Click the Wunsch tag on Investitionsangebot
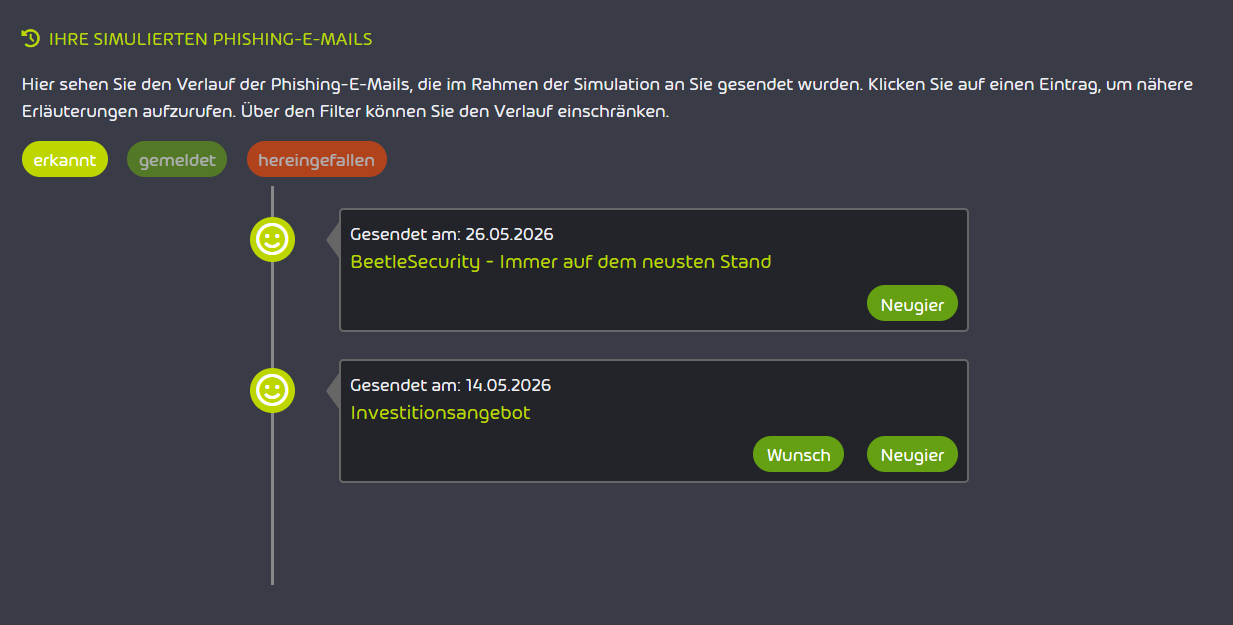The height and width of the screenshot is (625, 1233). tap(798, 454)
